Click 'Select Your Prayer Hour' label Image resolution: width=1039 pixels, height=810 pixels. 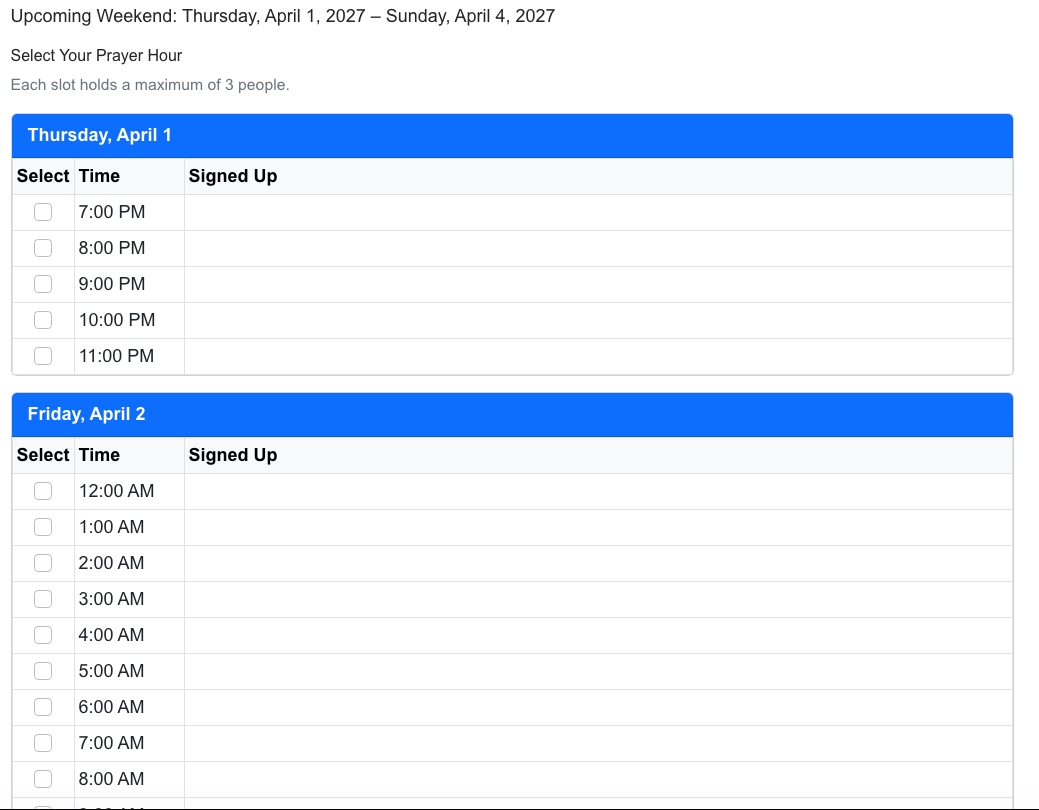[x=96, y=56]
